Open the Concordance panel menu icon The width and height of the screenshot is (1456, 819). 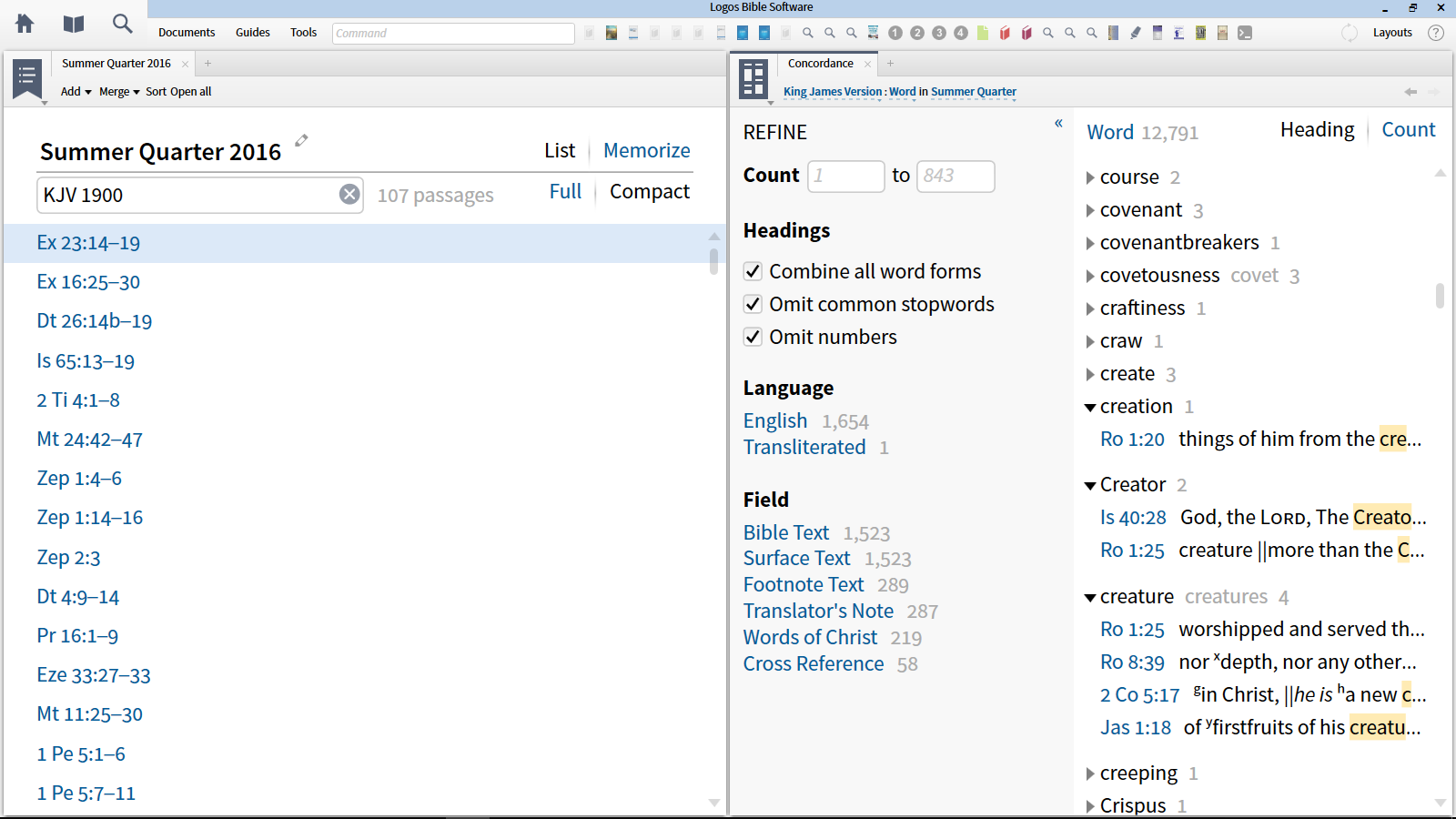[753, 79]
